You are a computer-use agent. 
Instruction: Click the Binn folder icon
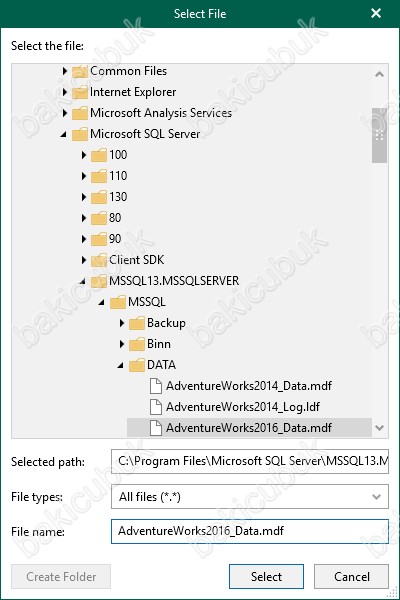click(137, 344)
